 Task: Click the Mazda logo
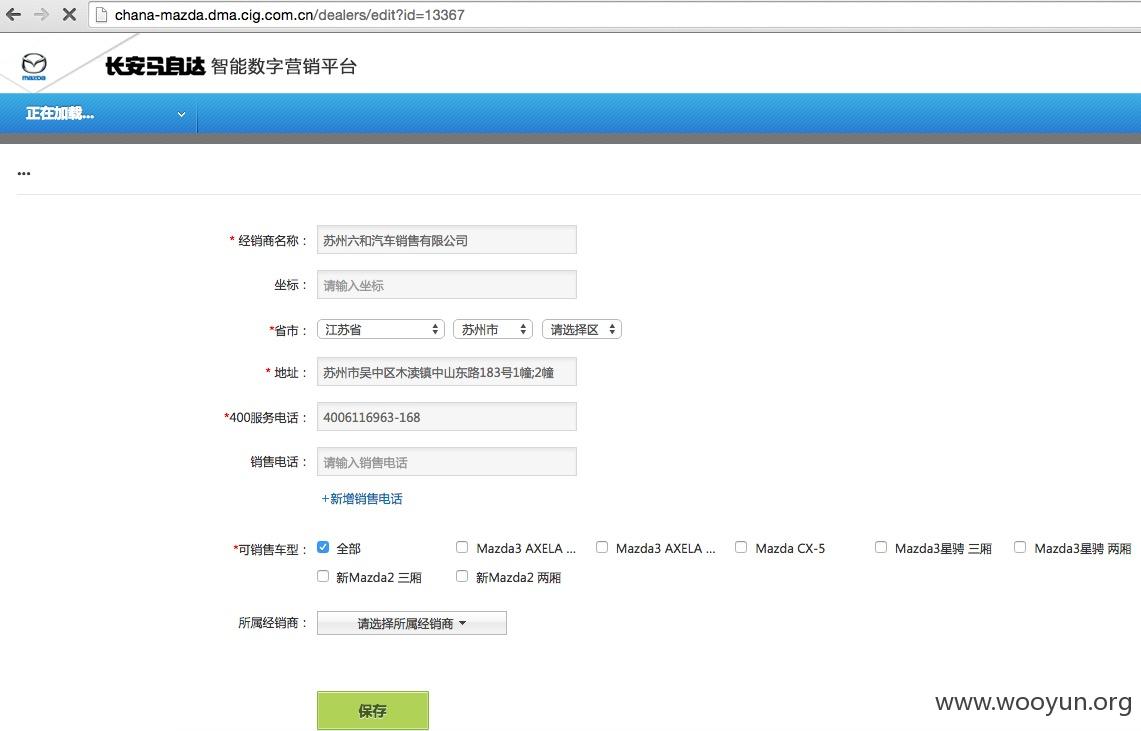click(x=33, y=66)
